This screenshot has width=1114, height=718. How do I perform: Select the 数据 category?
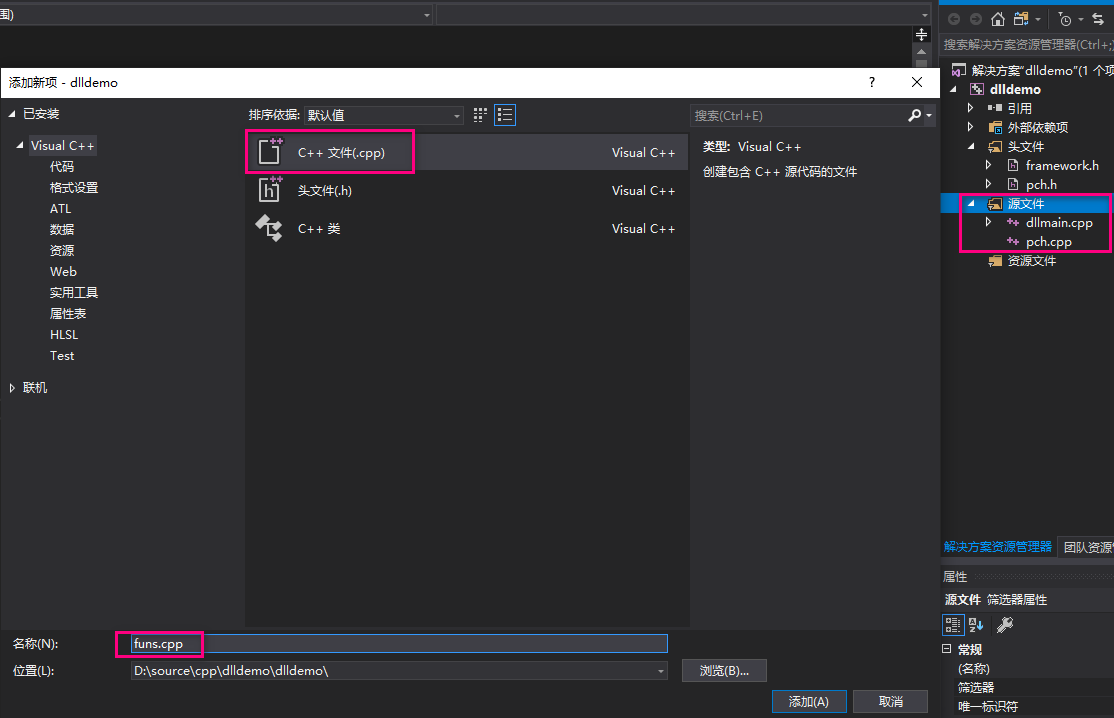click(62, 229)
